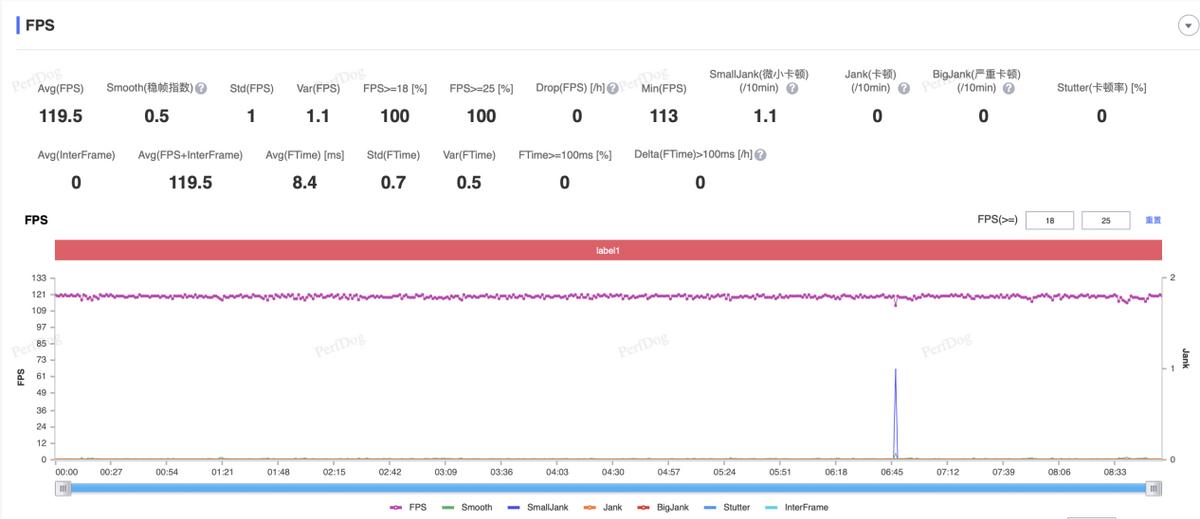
Task: Click help icon next to Drop(FPS) [/h]
Action: point(613,88)
